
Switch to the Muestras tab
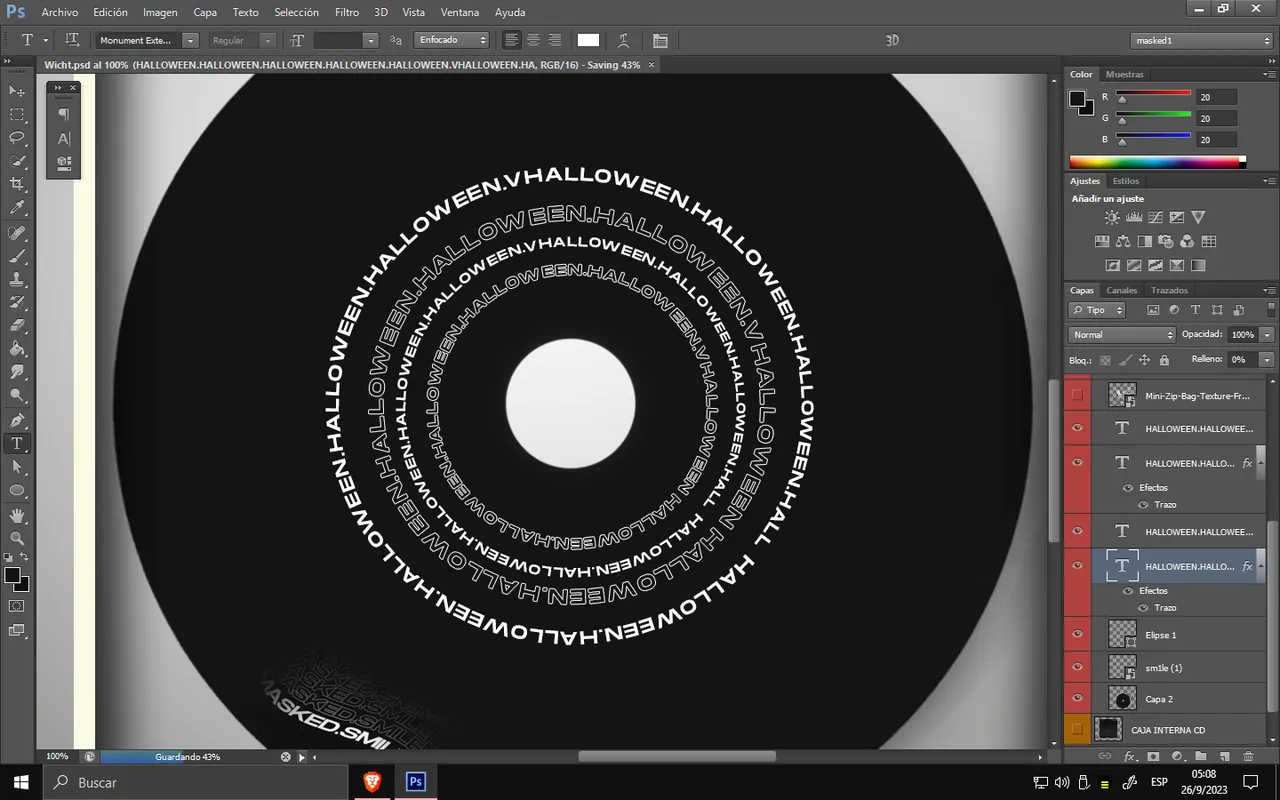1125,74
